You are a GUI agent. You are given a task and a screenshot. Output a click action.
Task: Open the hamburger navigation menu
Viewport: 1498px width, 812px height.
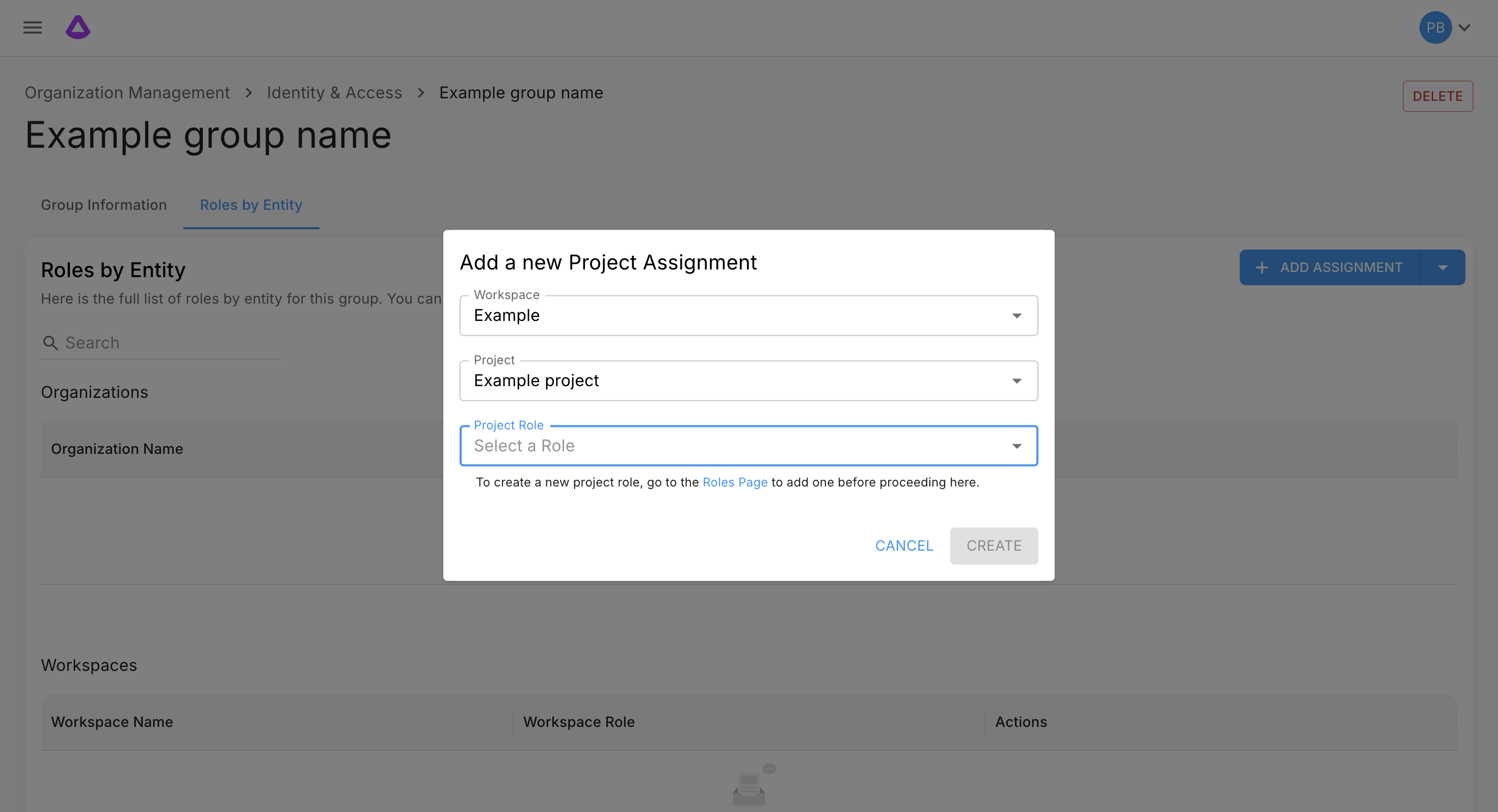point(33,28)
